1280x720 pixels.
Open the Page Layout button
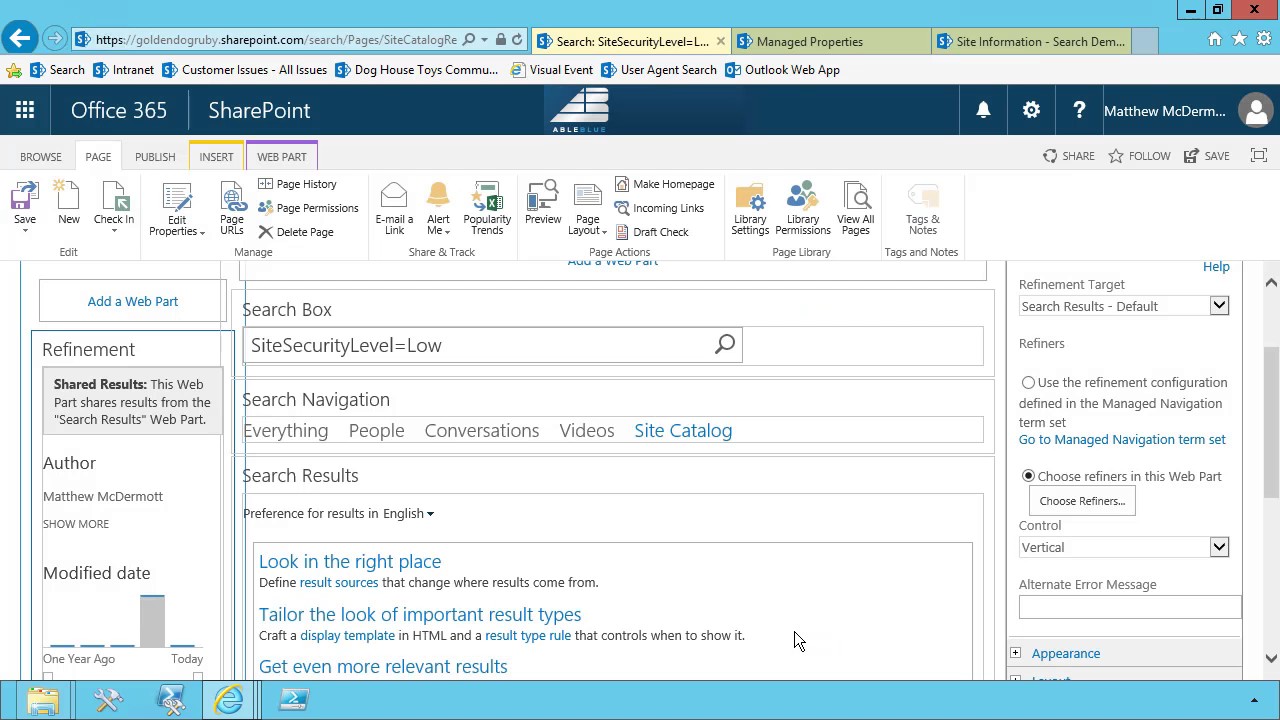click(588, 209)
